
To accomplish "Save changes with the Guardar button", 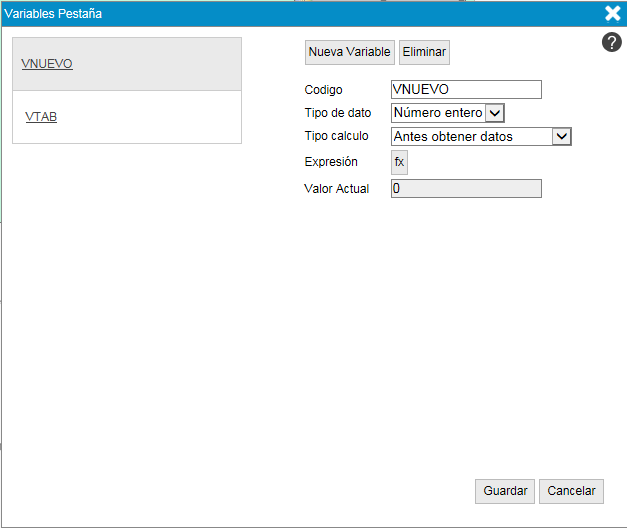I will [x=505, y=491].
